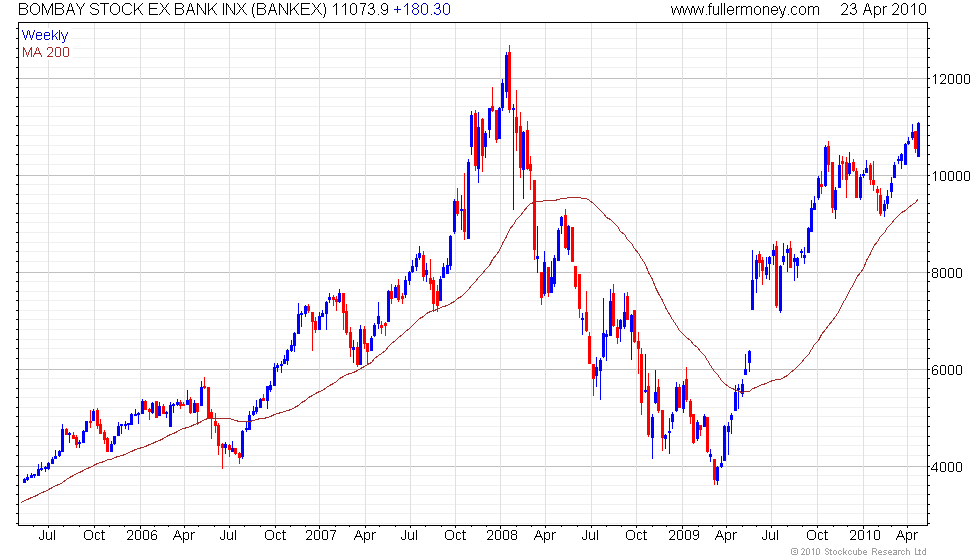This screenshot has height=560, width=980.
Task: Open the www.fullermoney.com address text
Action: (745, 9)
